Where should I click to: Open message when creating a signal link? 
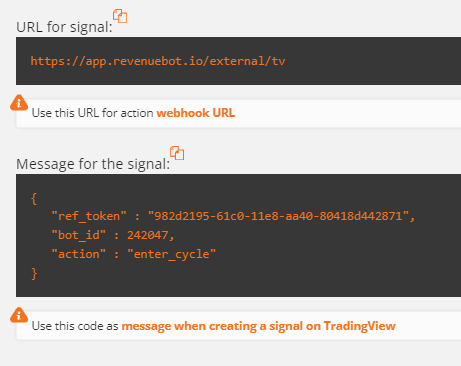coord(258,326)
